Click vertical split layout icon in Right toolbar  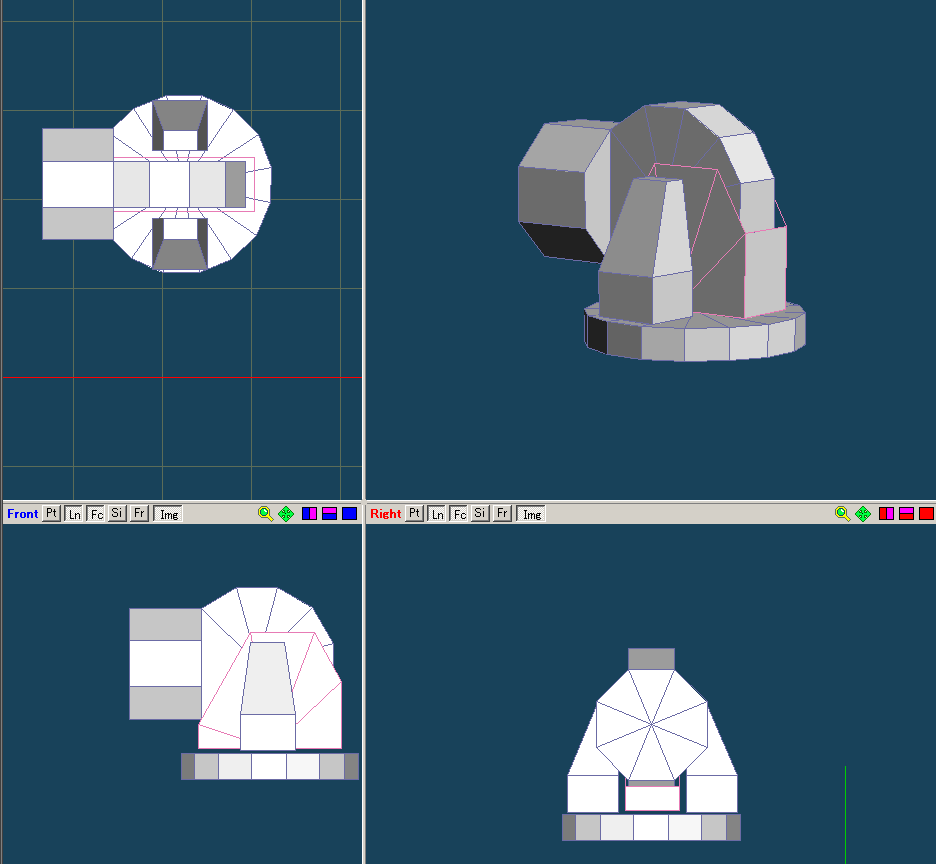(x=886, y=513)
